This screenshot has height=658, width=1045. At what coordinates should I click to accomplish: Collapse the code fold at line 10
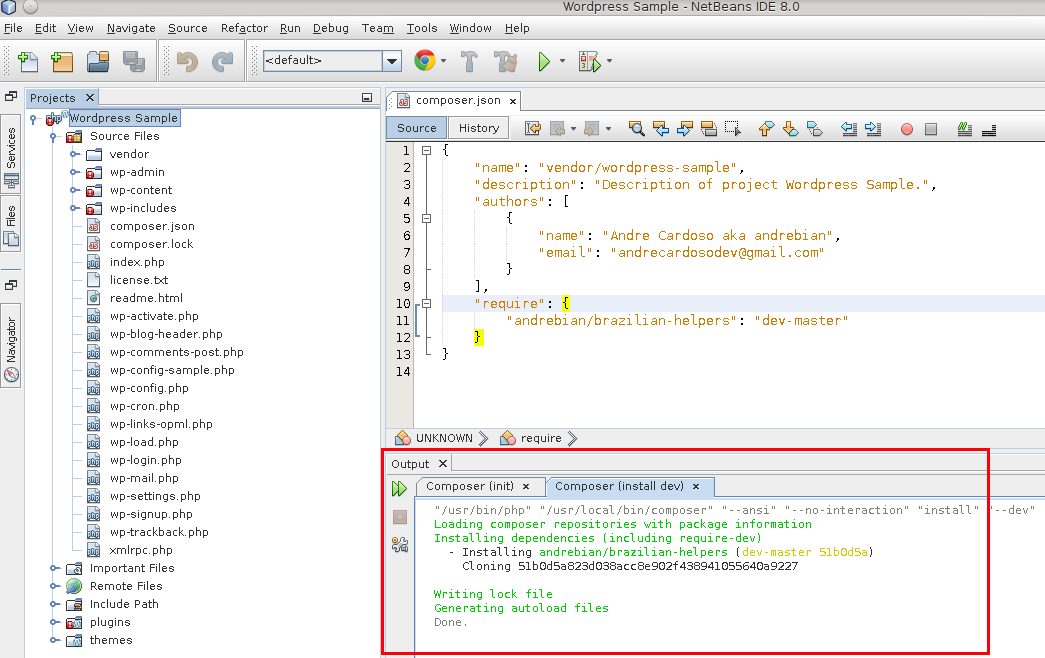[427, 303]
